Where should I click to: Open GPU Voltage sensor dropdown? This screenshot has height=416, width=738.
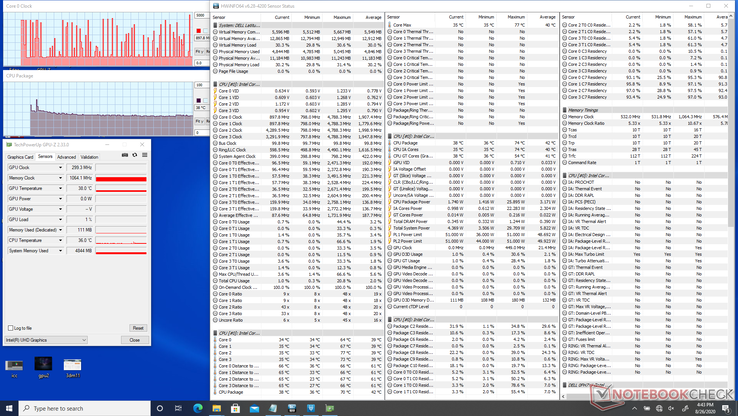60,209
